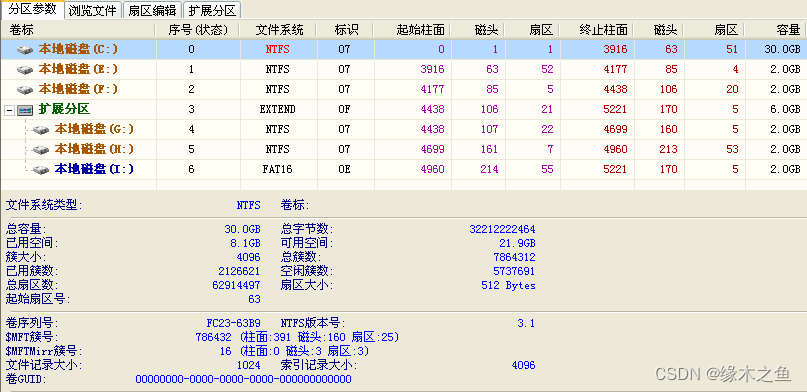Switch to the 分区参数 tab
The width and height of the screenshot is (807, 392).
(32, 9)
